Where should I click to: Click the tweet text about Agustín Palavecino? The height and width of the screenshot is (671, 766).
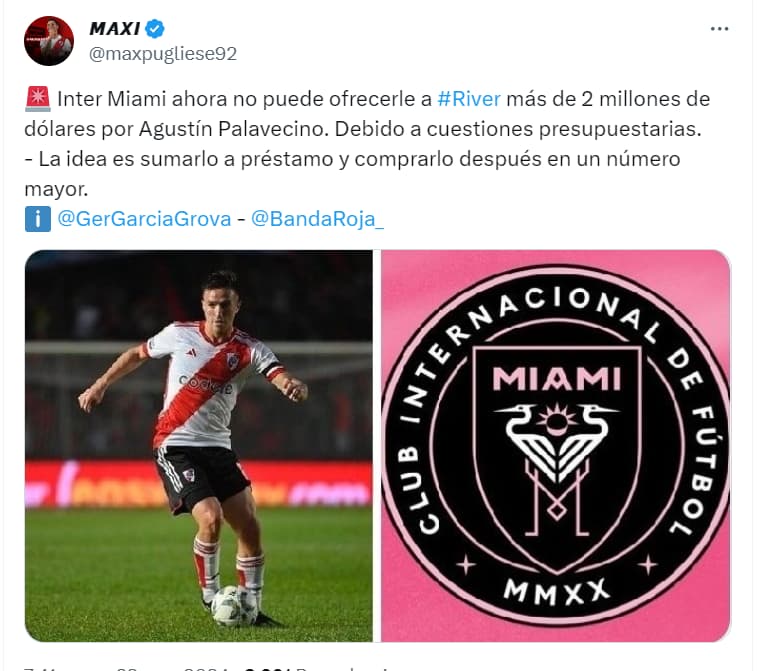[366, 144]
